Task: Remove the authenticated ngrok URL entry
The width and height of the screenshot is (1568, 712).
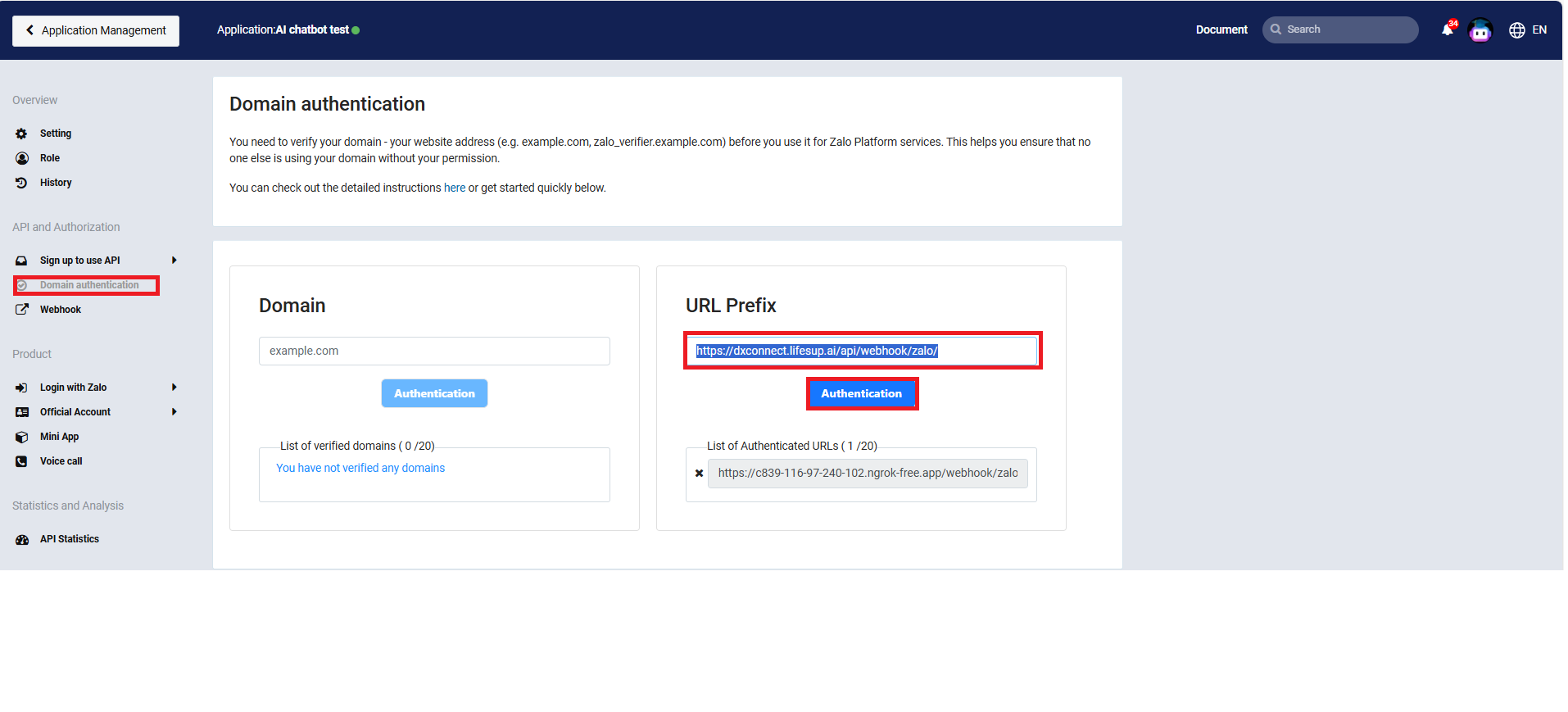Action: point(699,474)
